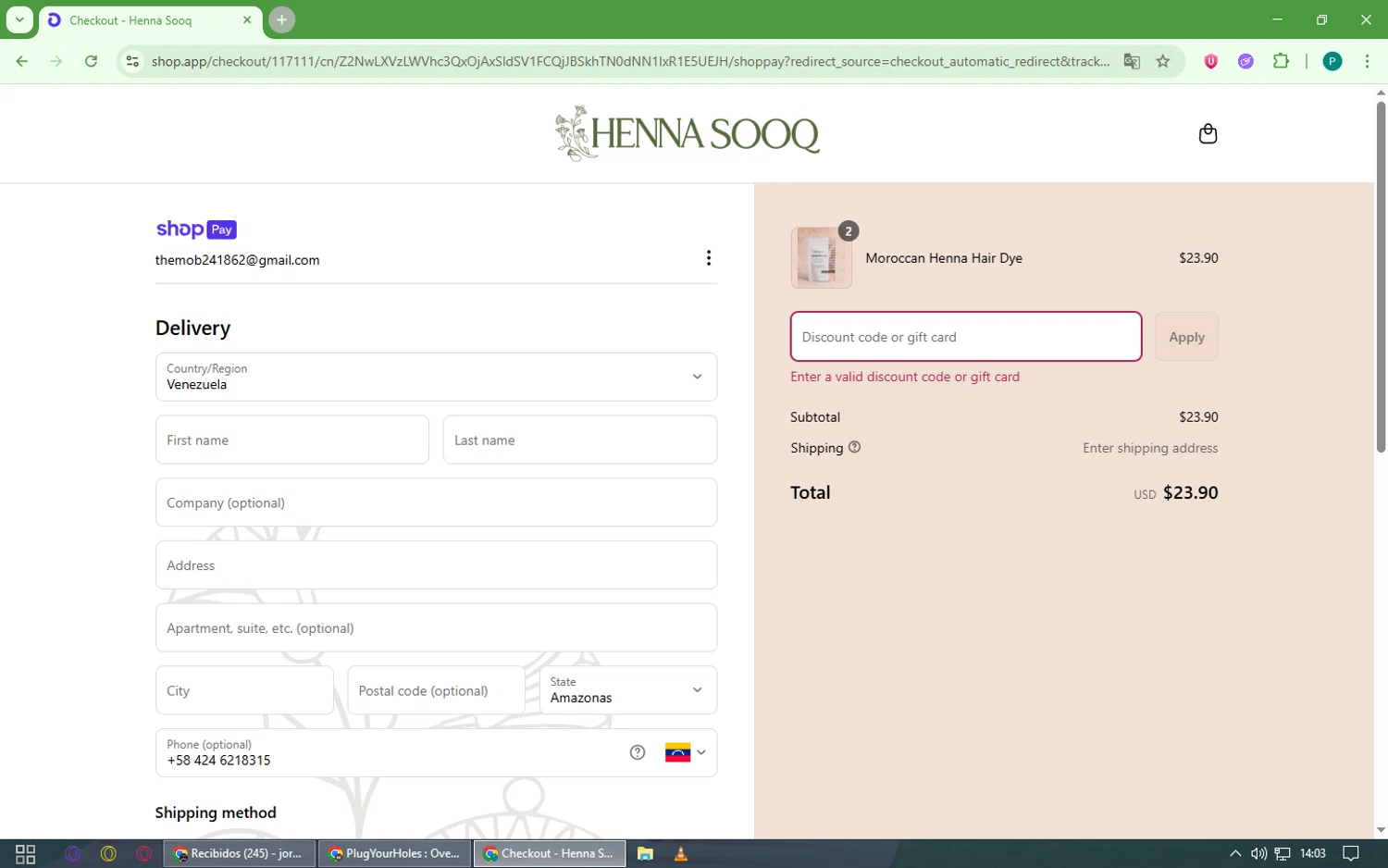1388x868 pixels.
Task: Click the Discount code or gift card field
Action: click(966, 337)
